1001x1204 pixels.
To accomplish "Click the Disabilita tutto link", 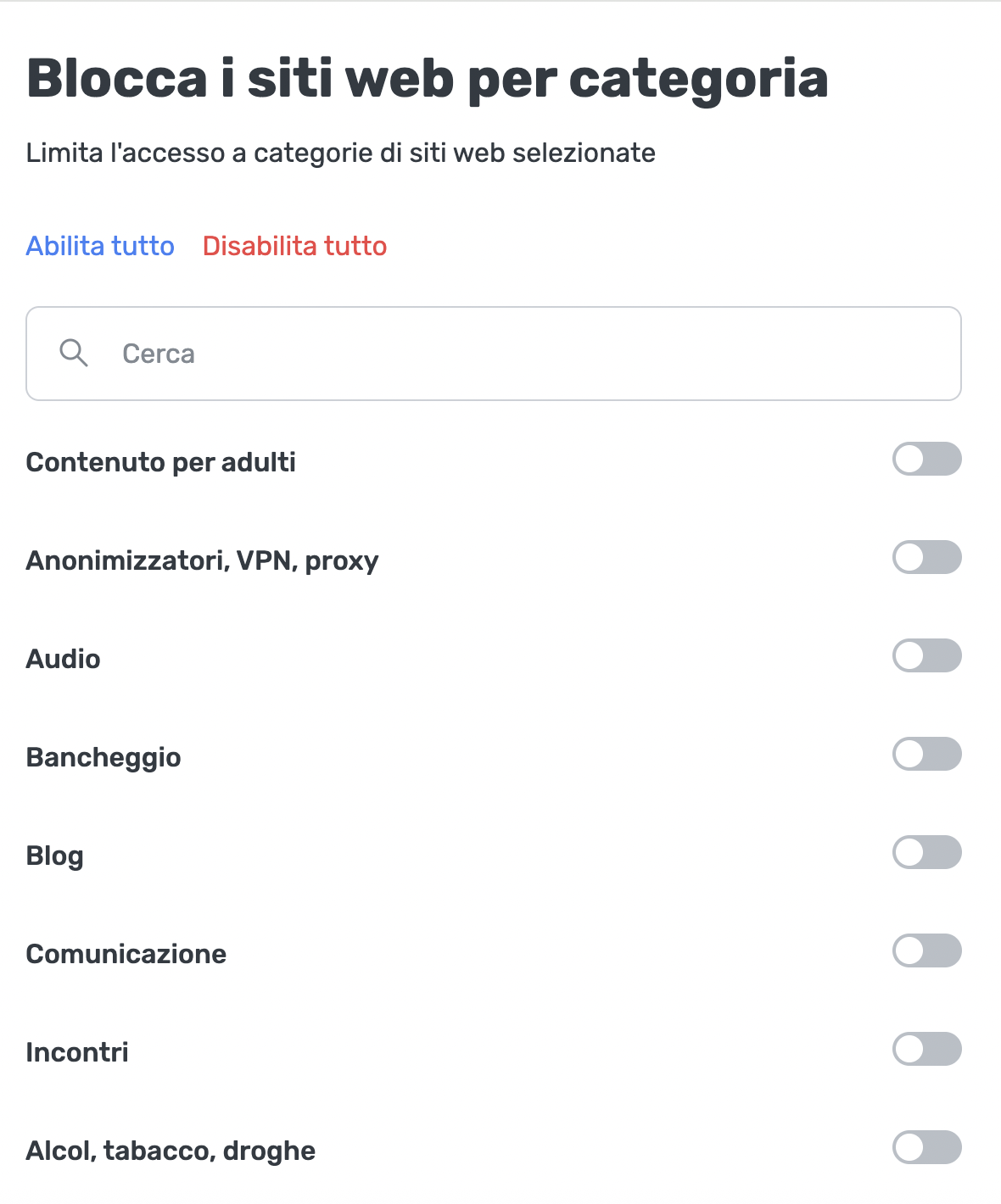I will click(294, 246).
